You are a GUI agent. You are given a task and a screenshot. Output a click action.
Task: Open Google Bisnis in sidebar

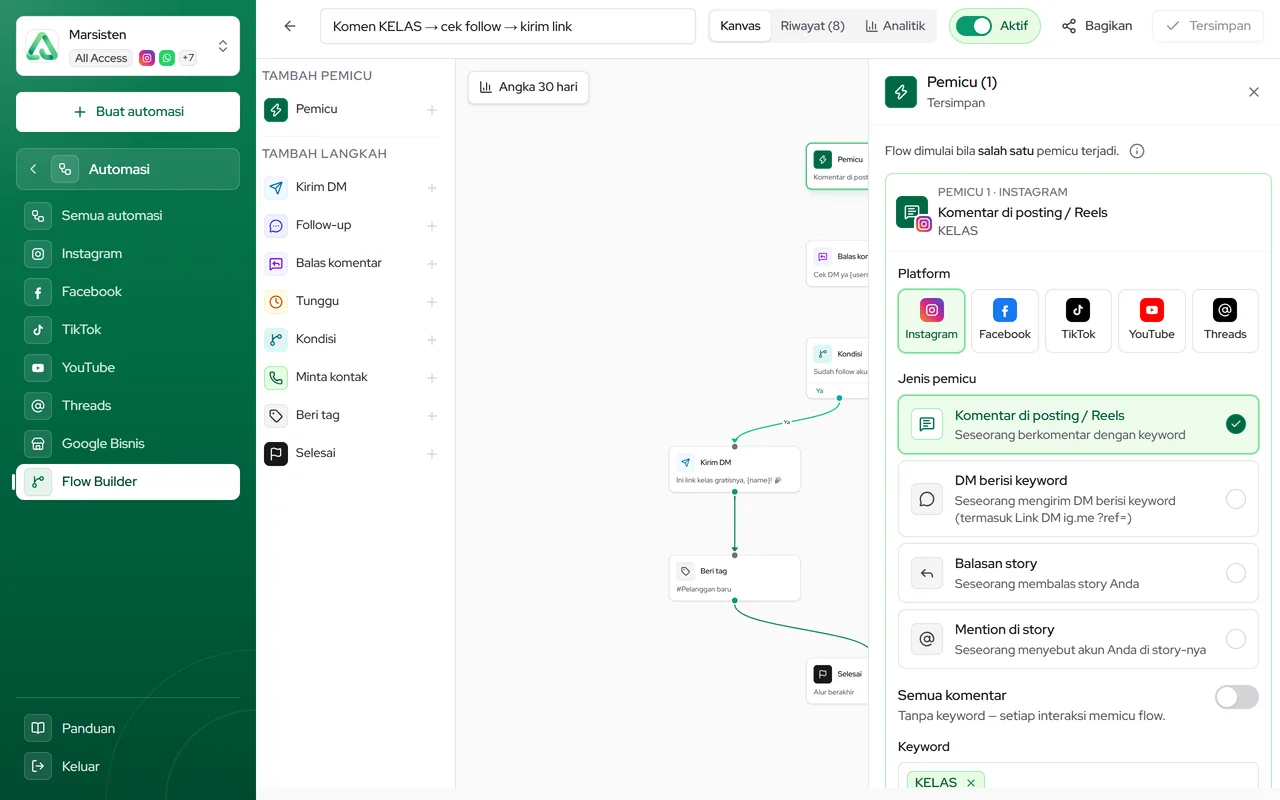click(x=128, y=443)
